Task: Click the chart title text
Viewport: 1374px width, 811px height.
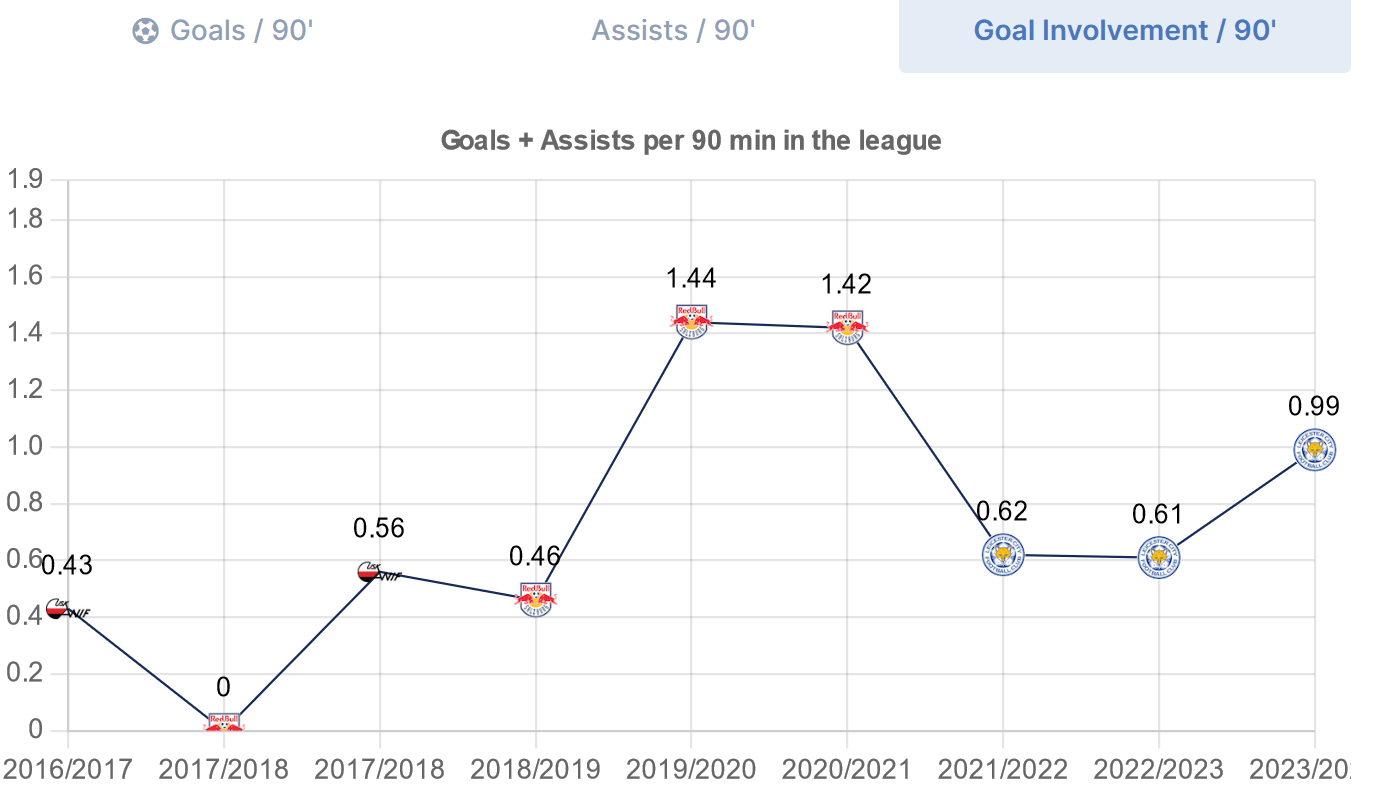Action: (x=691, y=140)
